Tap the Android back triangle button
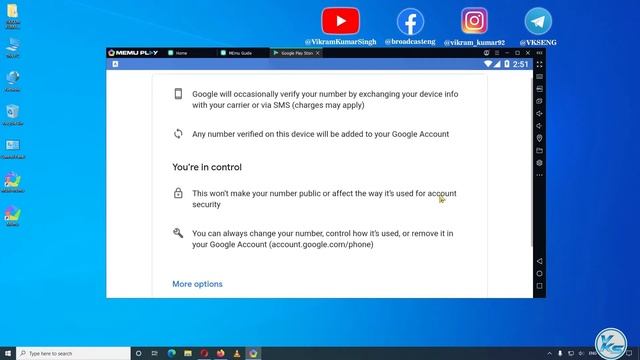Screen dimensions: 640x360 [539, 261]
